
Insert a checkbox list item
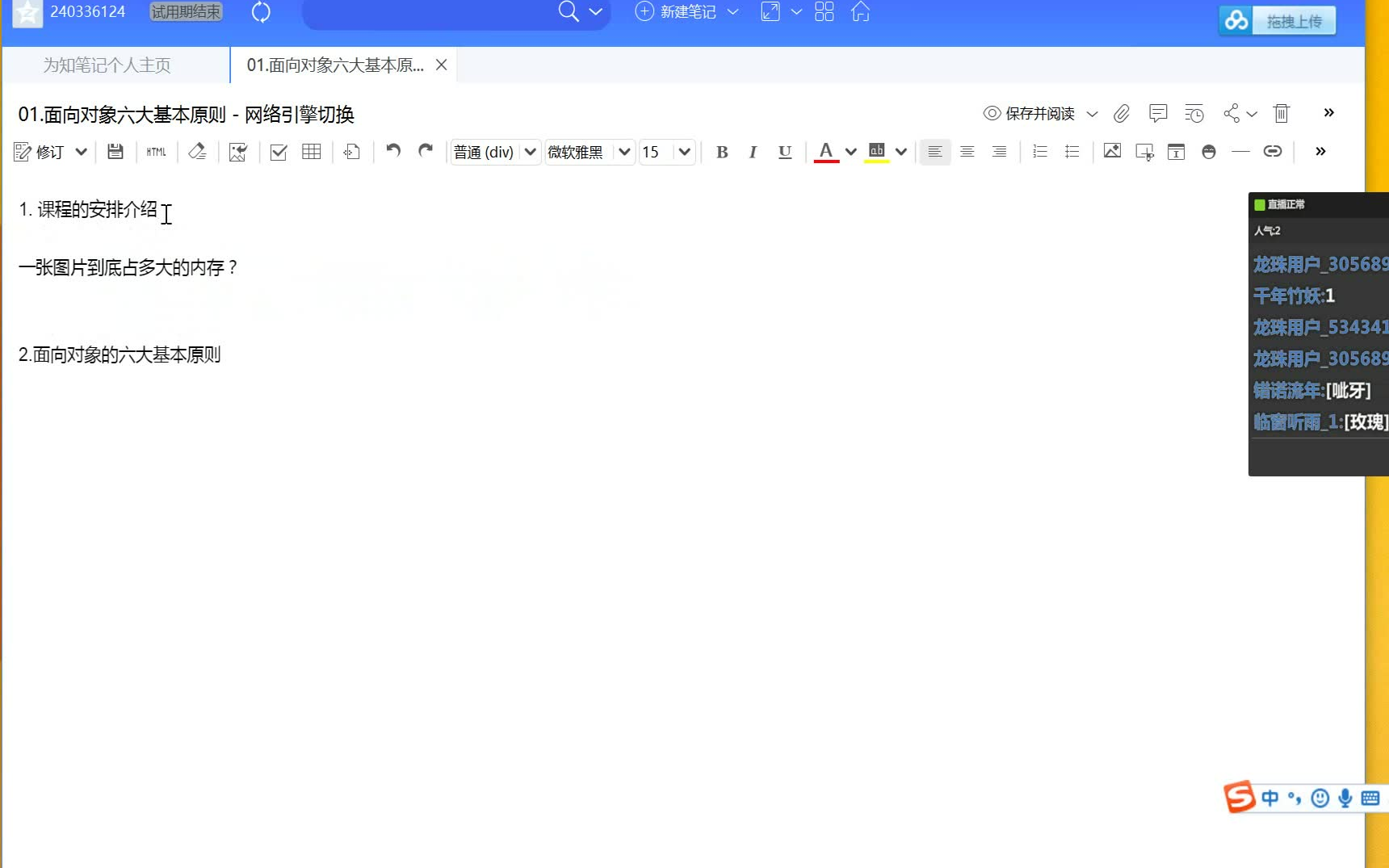pyautogui.click(x=279, y=152)
